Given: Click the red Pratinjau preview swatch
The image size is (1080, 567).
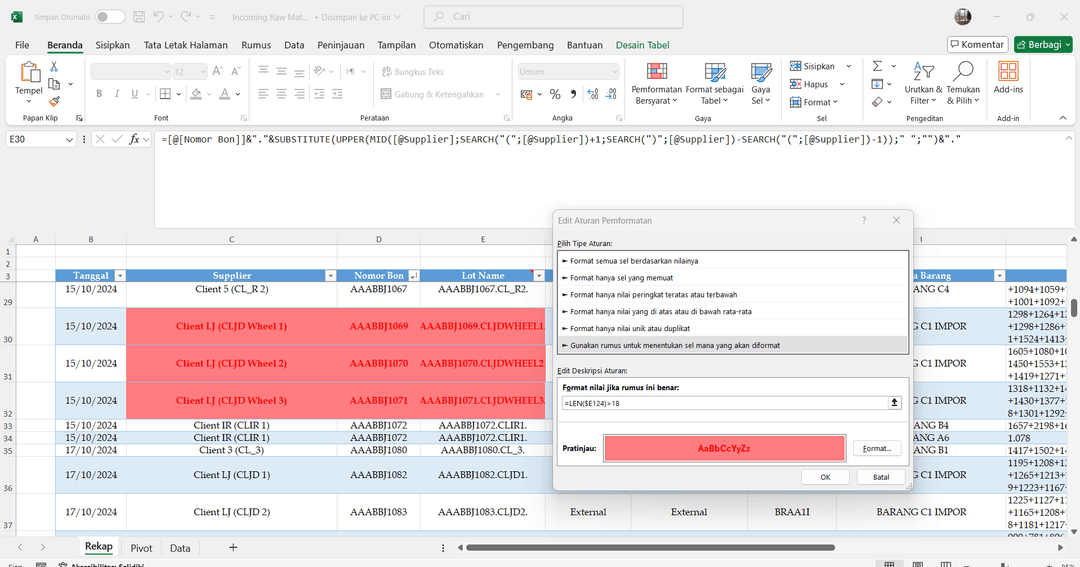Looking at the screenshot, I should 724,448.
